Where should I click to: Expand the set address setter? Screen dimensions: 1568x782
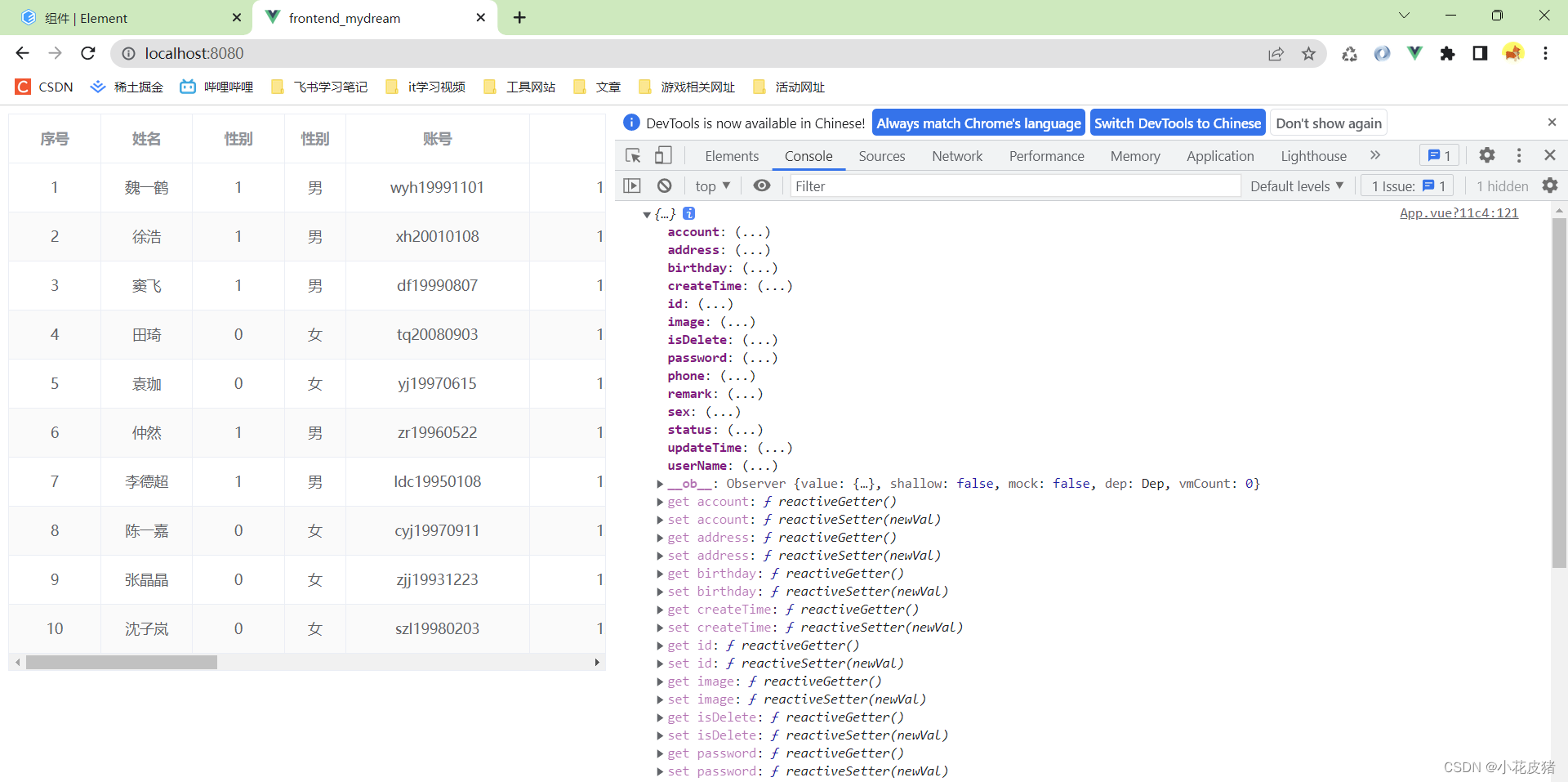pyautogui.click(x=660, y=556)
